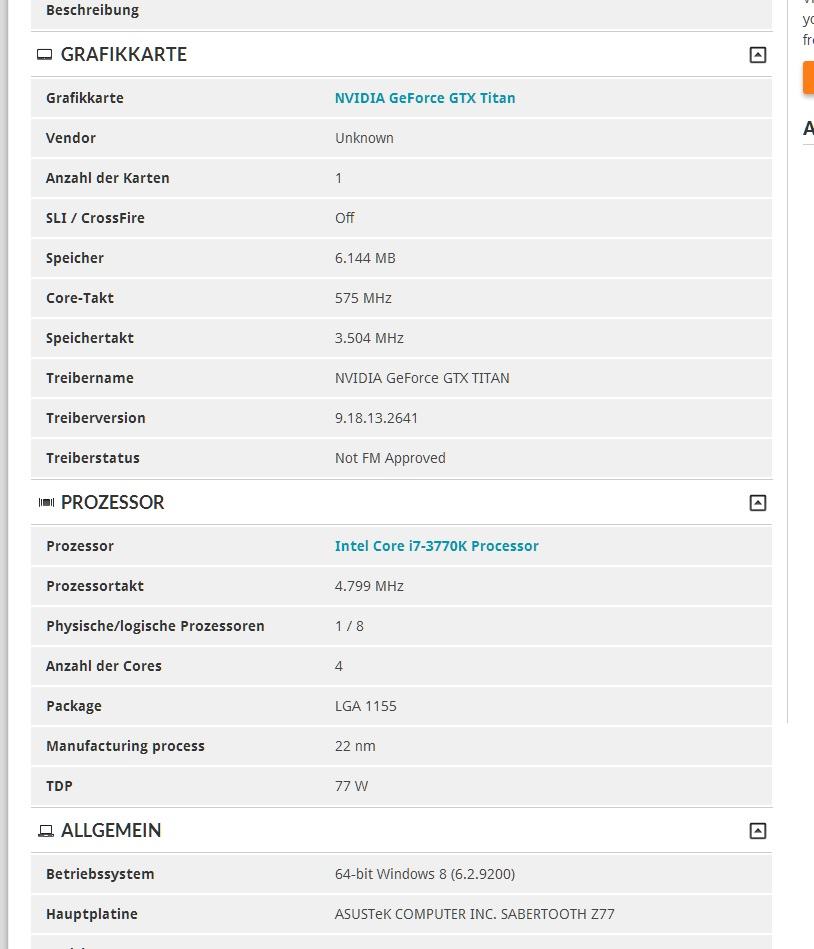This screenshot has height=949, width=814.
Task: Click the PROZESSOR section heading
Action: pos(112,503)
